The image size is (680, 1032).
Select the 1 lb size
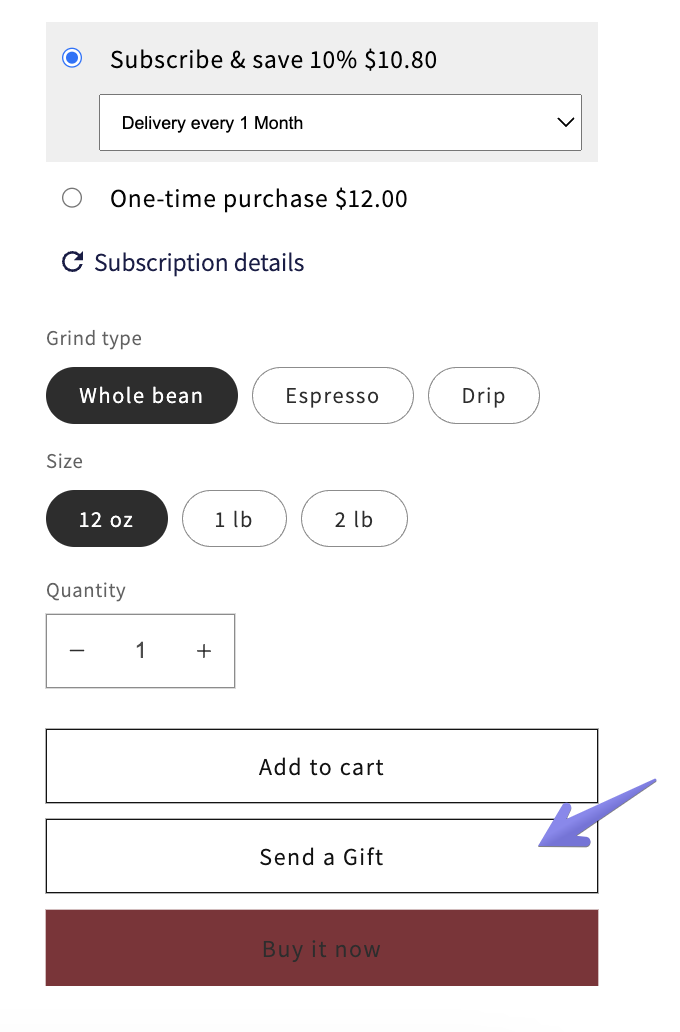pos(234,519)
